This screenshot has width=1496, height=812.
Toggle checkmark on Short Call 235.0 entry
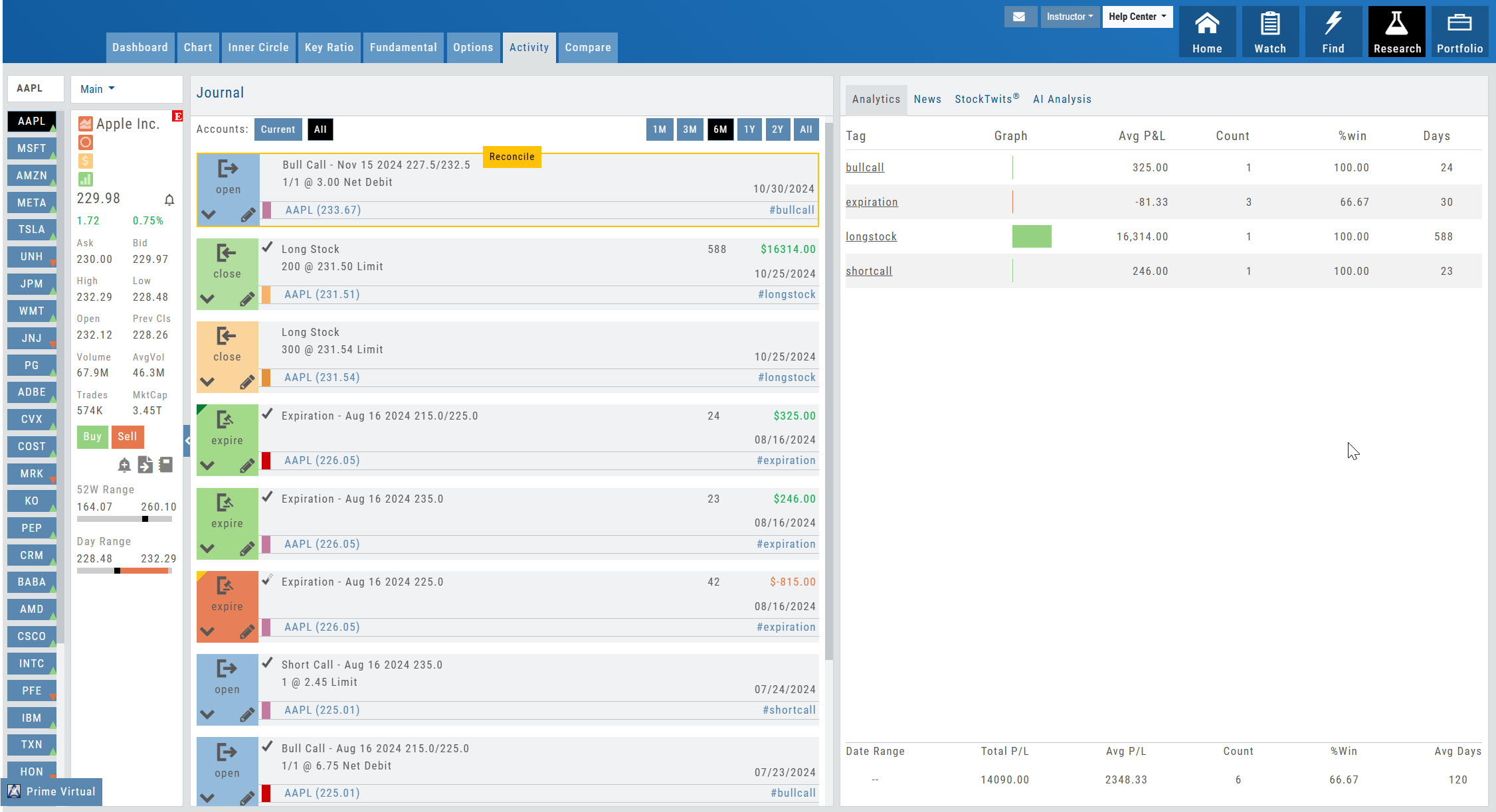pos(267,663)
